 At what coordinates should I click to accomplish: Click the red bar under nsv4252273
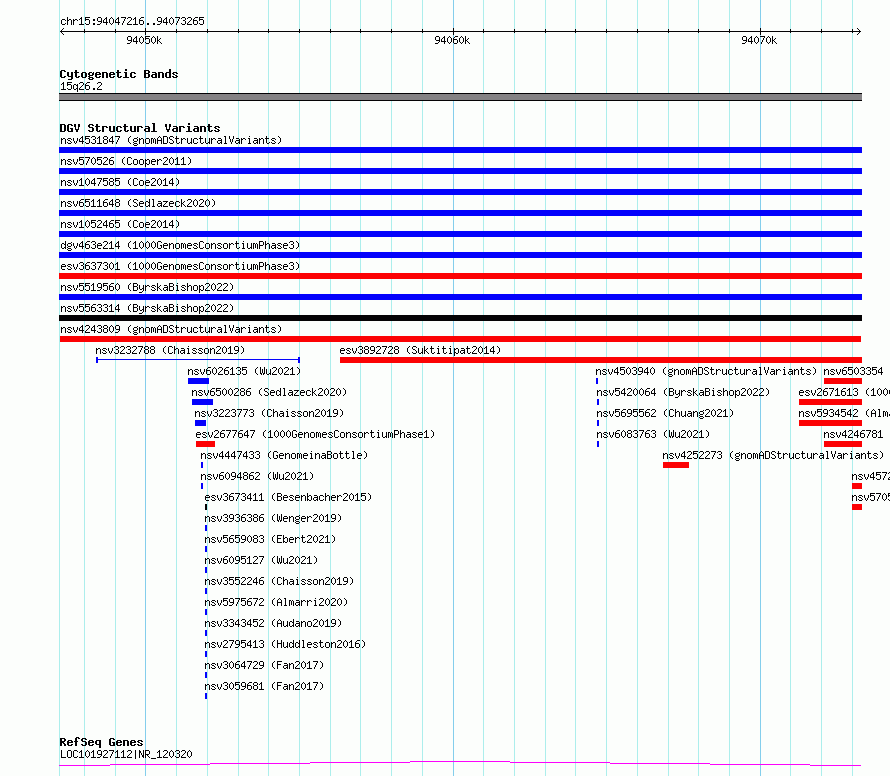[x=676, y=465]
